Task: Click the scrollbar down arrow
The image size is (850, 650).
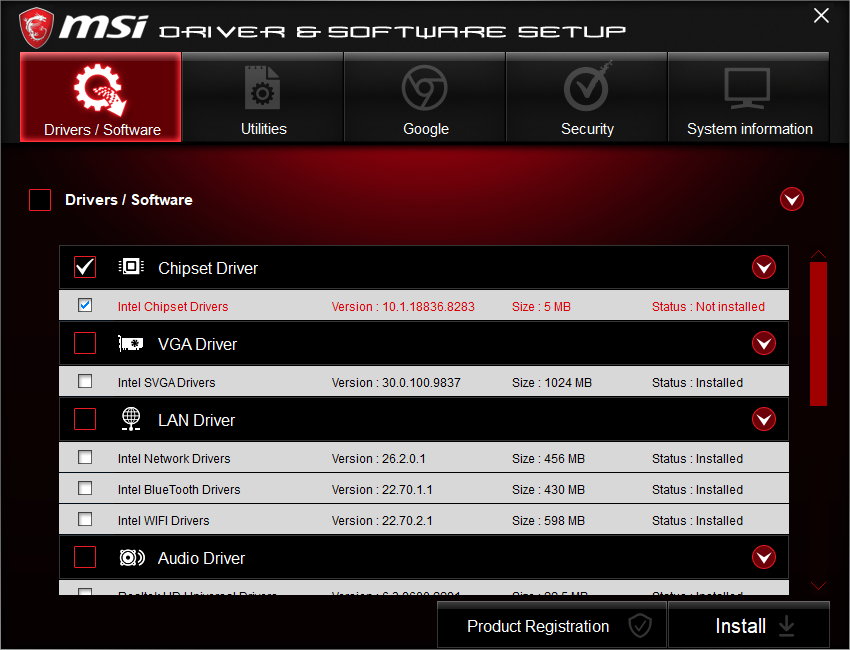Action: click(x=818, y=585)
